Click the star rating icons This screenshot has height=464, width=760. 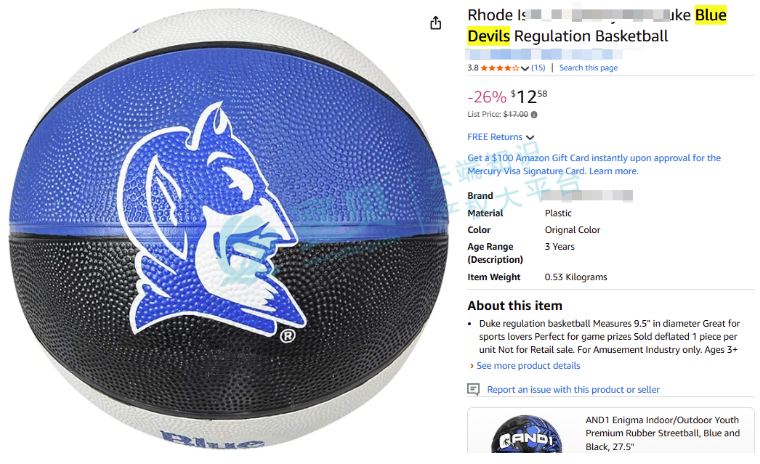tap(499, 68)
